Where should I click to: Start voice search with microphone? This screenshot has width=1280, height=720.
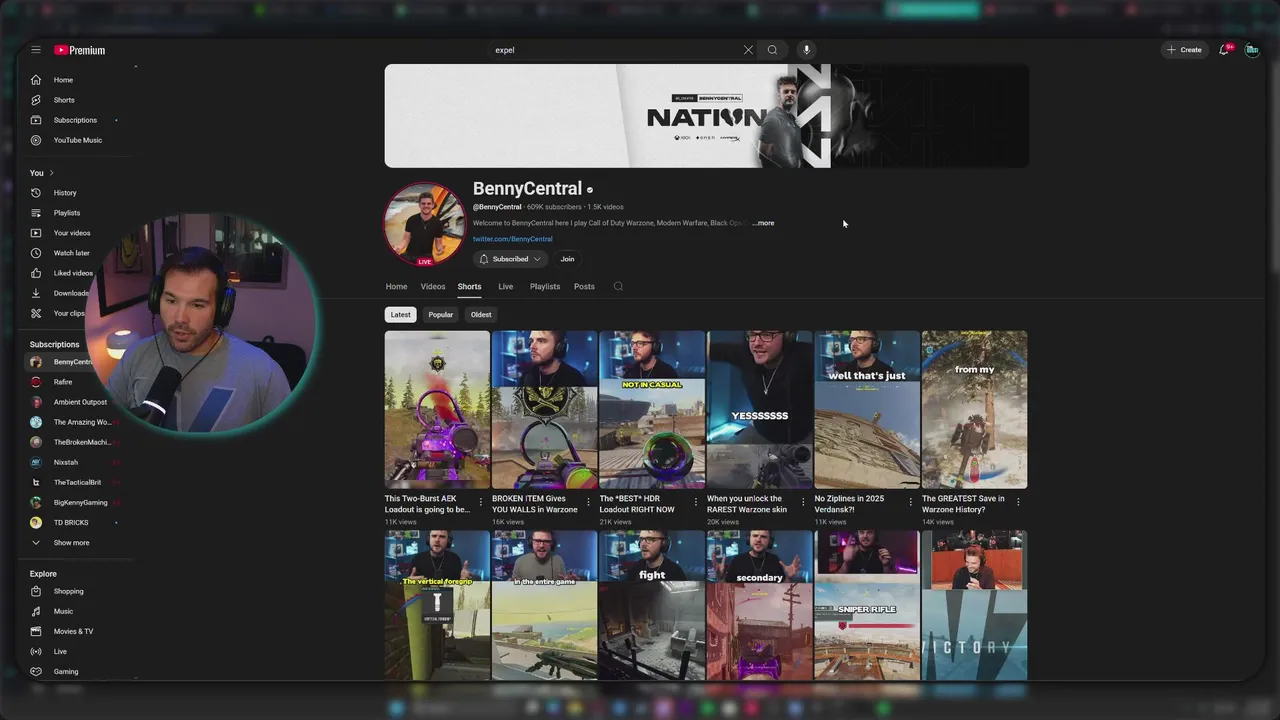[806, 50]
